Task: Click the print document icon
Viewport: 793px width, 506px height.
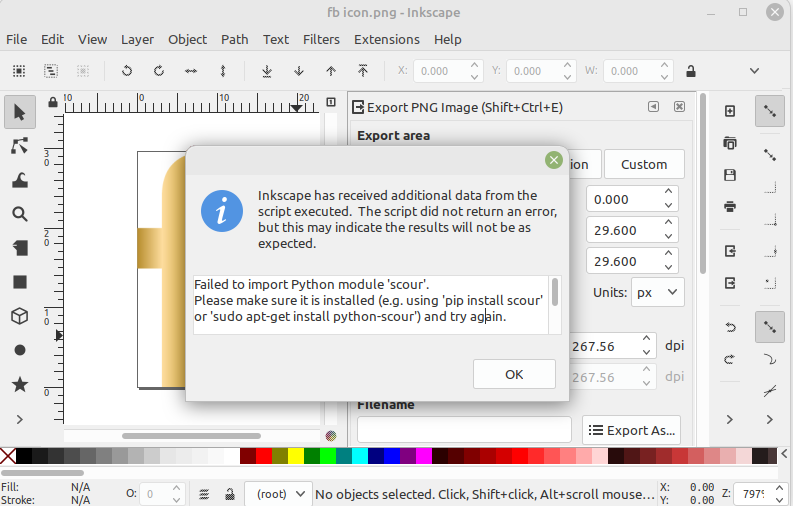Action: [730, 207]
